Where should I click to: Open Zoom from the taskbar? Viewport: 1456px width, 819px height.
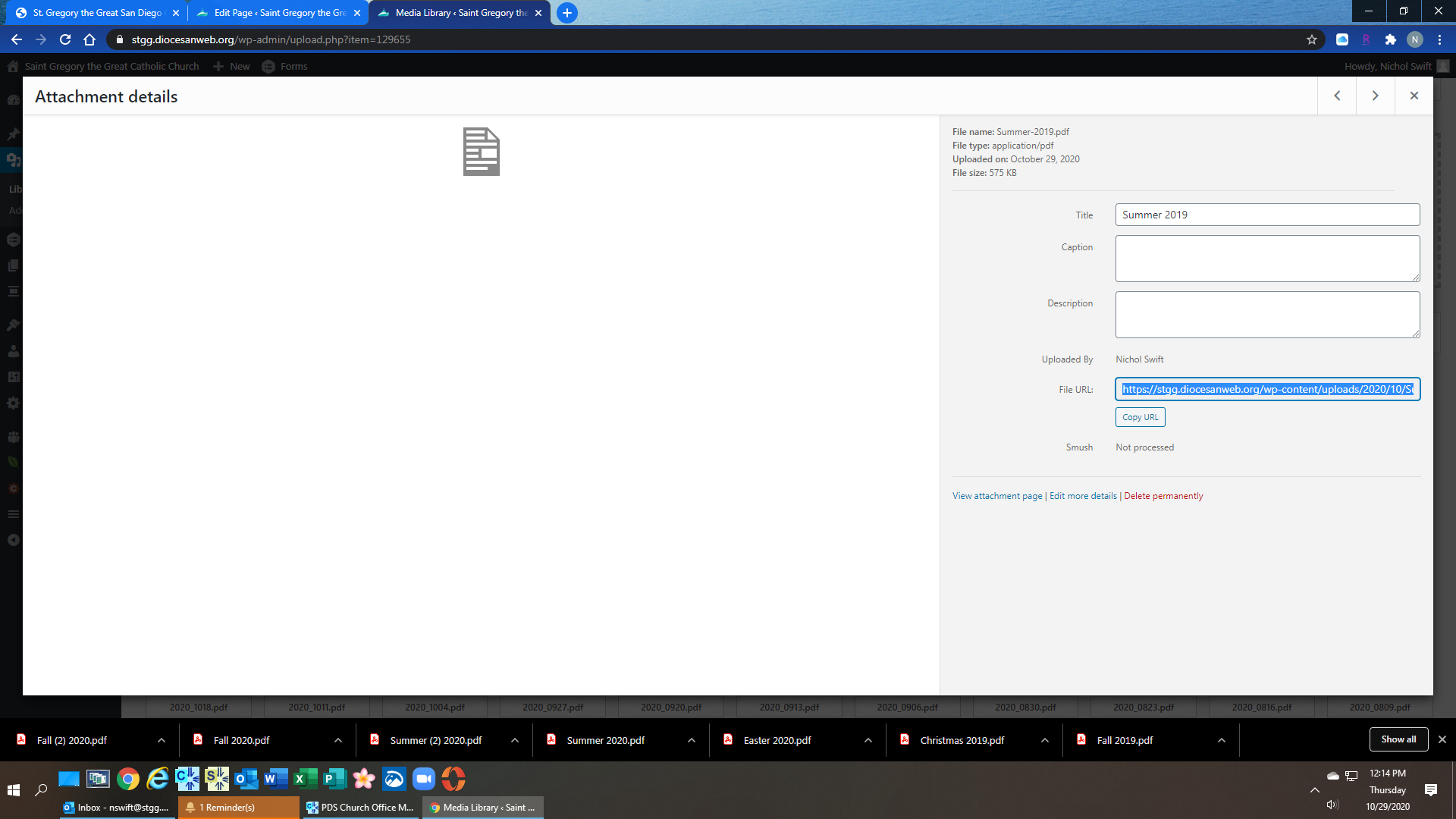[424, 779]
